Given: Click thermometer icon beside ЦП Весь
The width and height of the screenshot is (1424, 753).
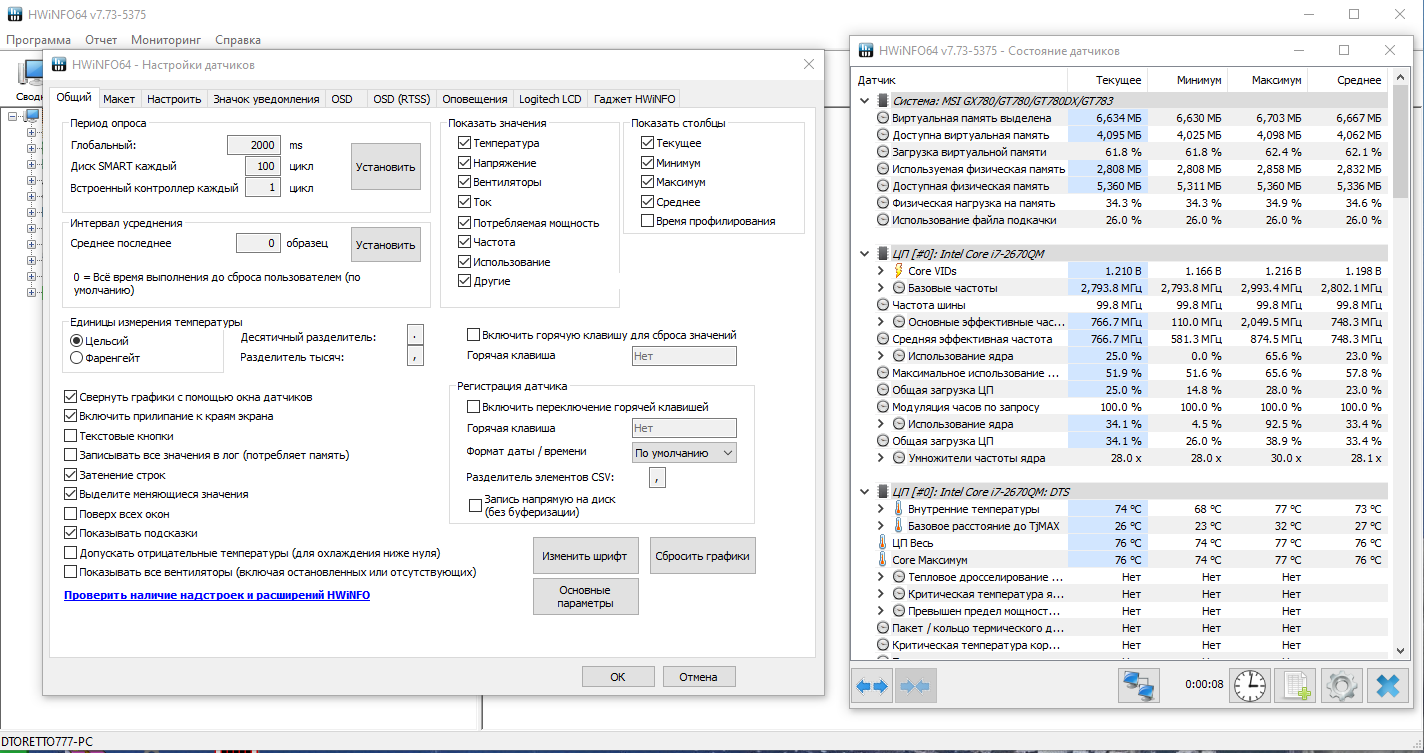Looking at the screenshot, I should coord(882,543).
